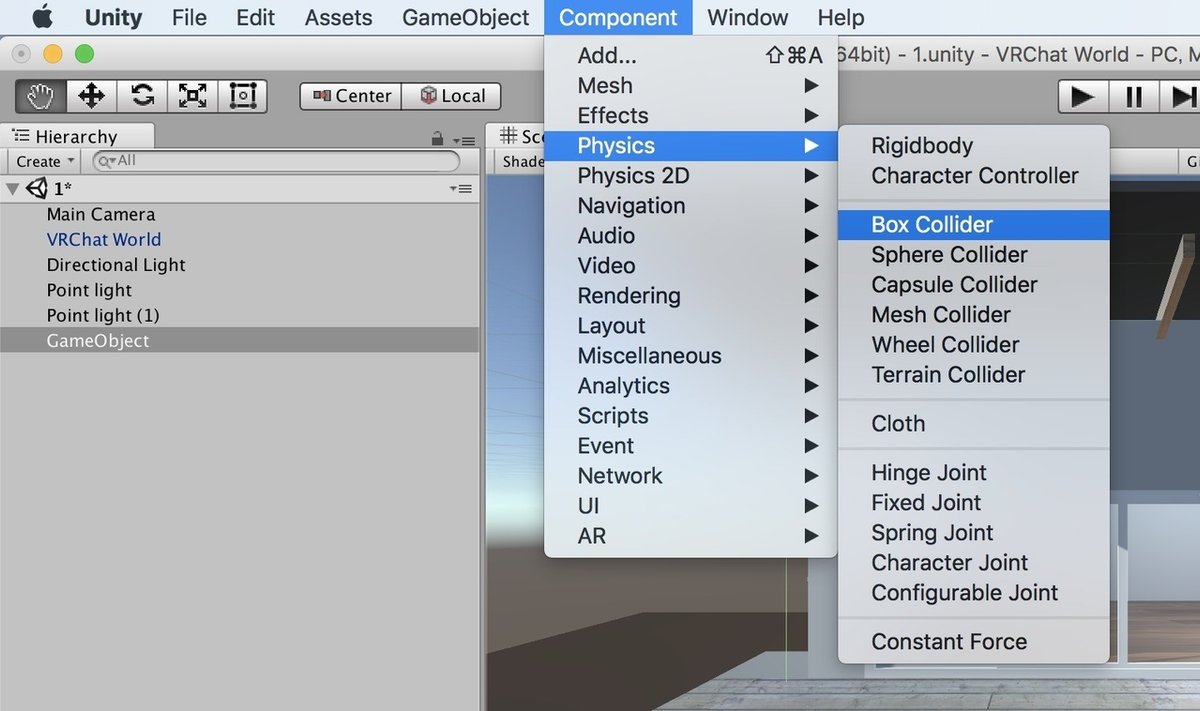Open the Help menu

pos(841,17)
